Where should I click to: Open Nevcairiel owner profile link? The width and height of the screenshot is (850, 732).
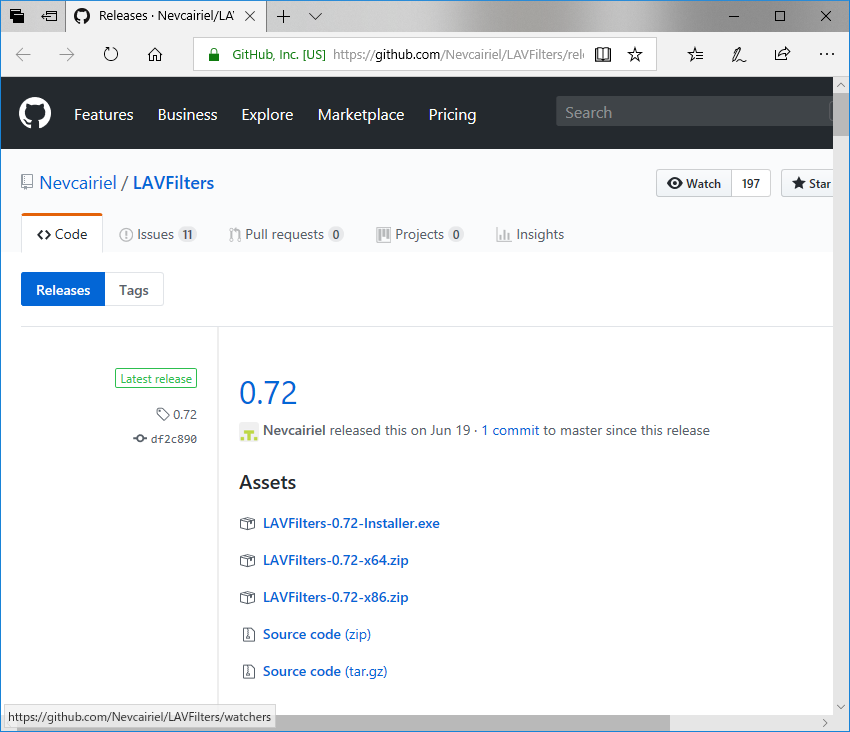click(78, 183)
